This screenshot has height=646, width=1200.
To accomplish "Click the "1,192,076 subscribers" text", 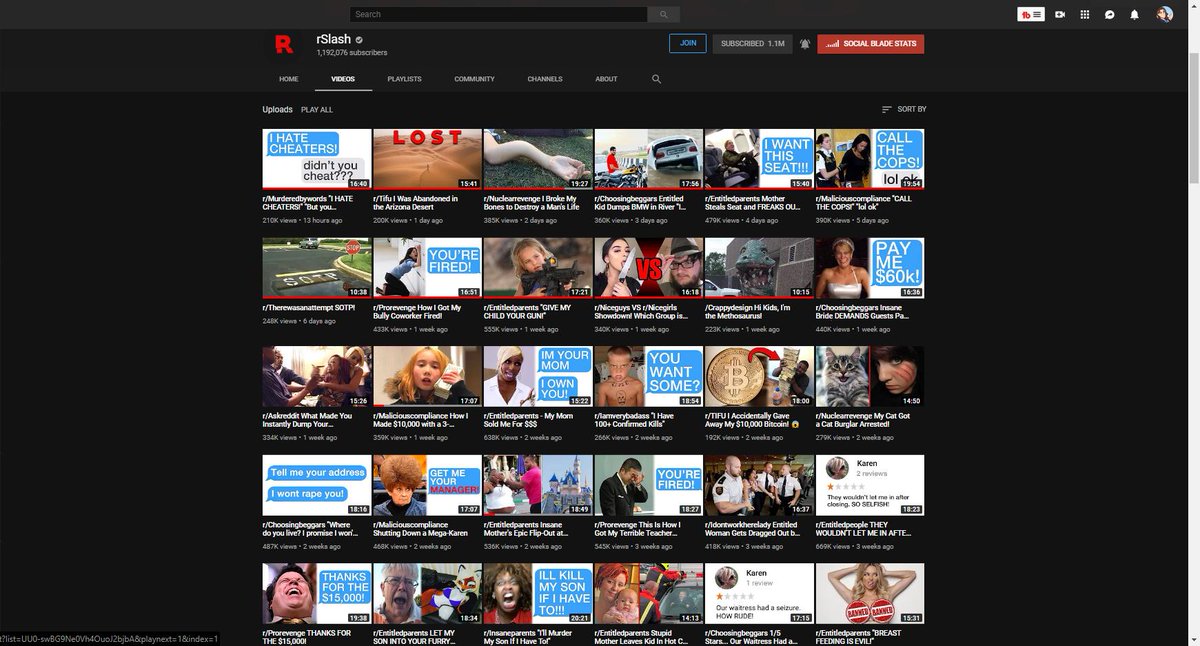I will pyautogui.click(x=352, y=52).
